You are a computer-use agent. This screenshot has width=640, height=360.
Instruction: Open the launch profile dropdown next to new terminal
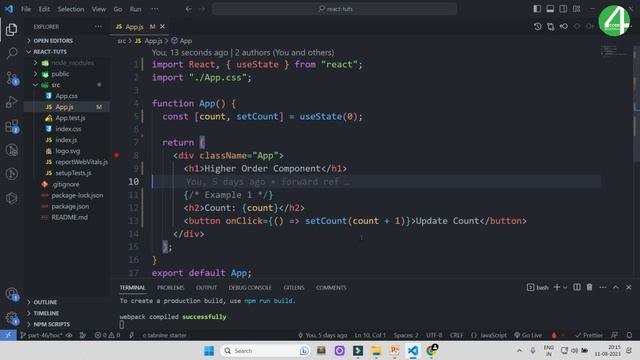pyautogui.click(x=565, y=287)
